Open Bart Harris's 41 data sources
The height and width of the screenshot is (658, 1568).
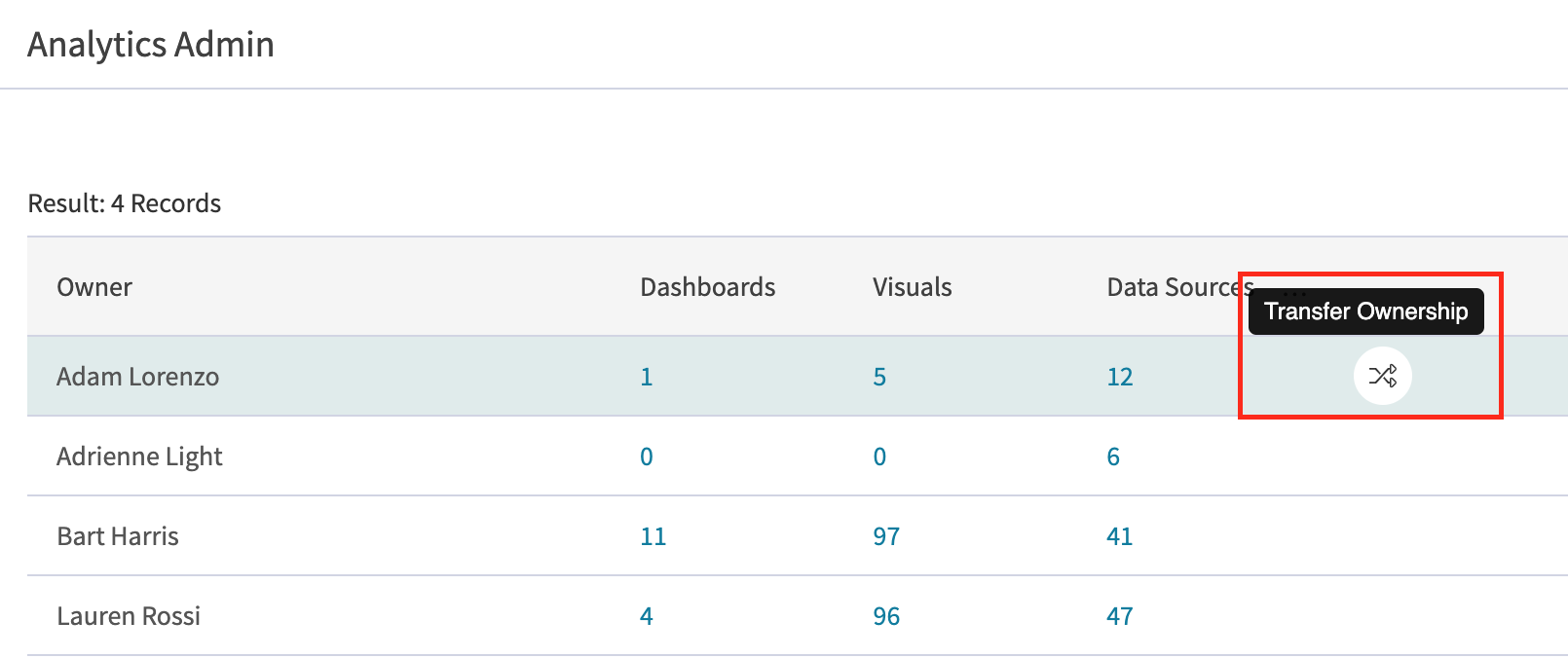tap(1120, 536)
